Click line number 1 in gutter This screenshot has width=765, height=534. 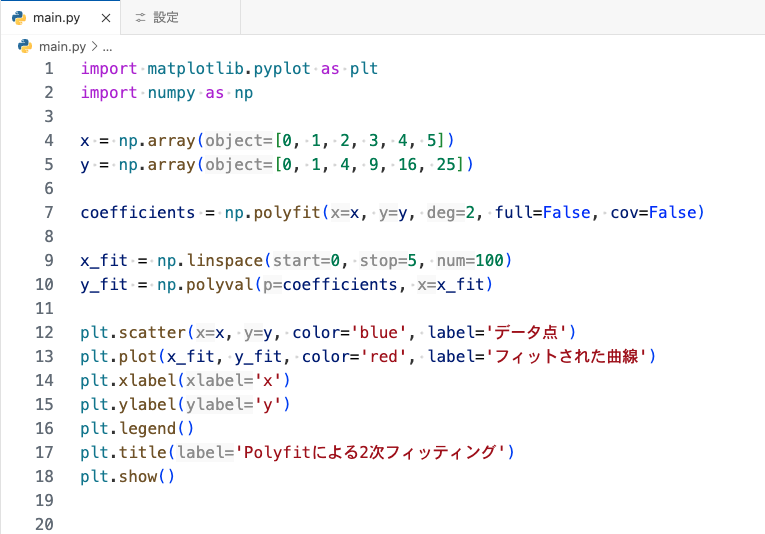pyautogui.click(x=49, y=69)
